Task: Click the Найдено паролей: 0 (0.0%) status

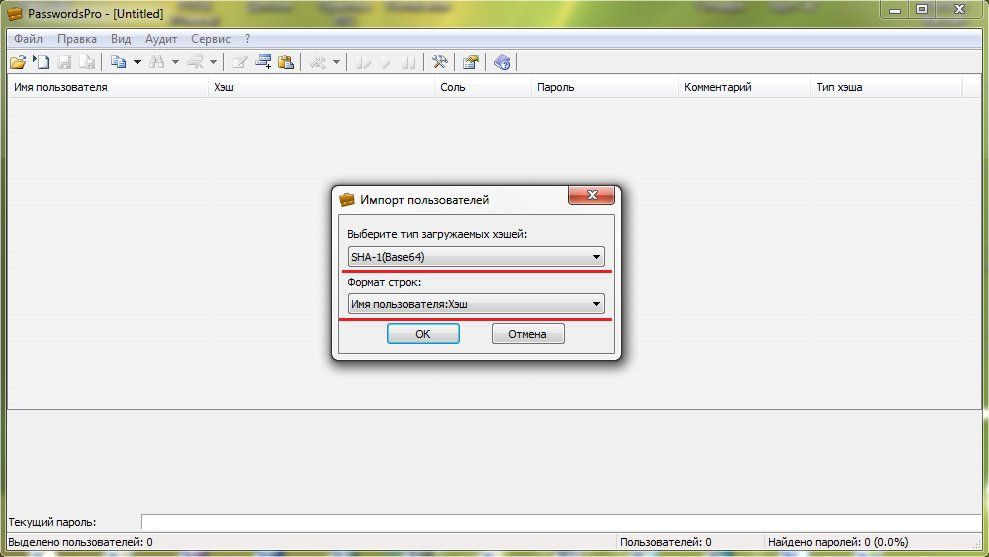Action: tap(838, 542)
